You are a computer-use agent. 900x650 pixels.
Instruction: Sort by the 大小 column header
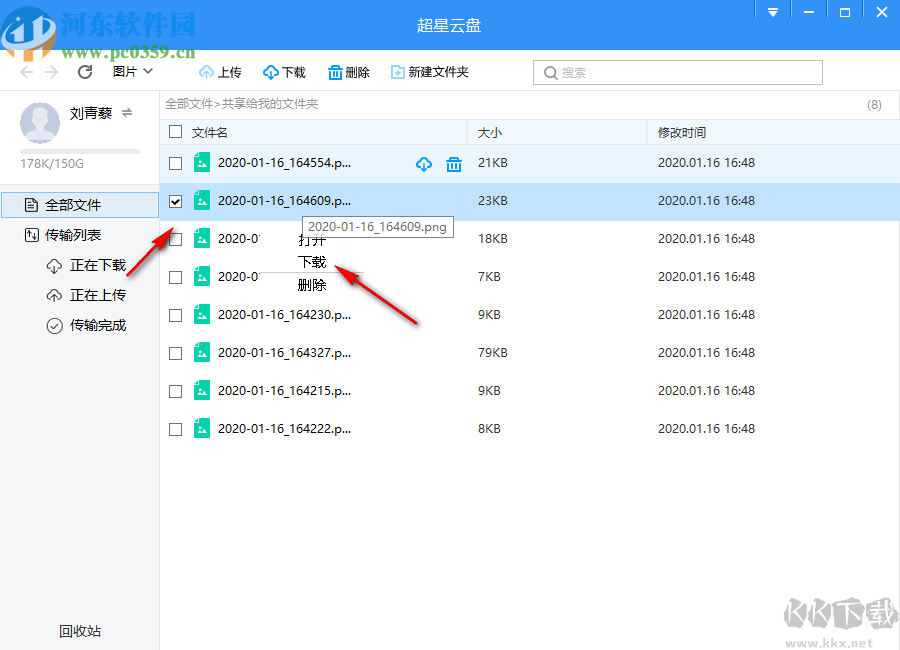[490, 133]
